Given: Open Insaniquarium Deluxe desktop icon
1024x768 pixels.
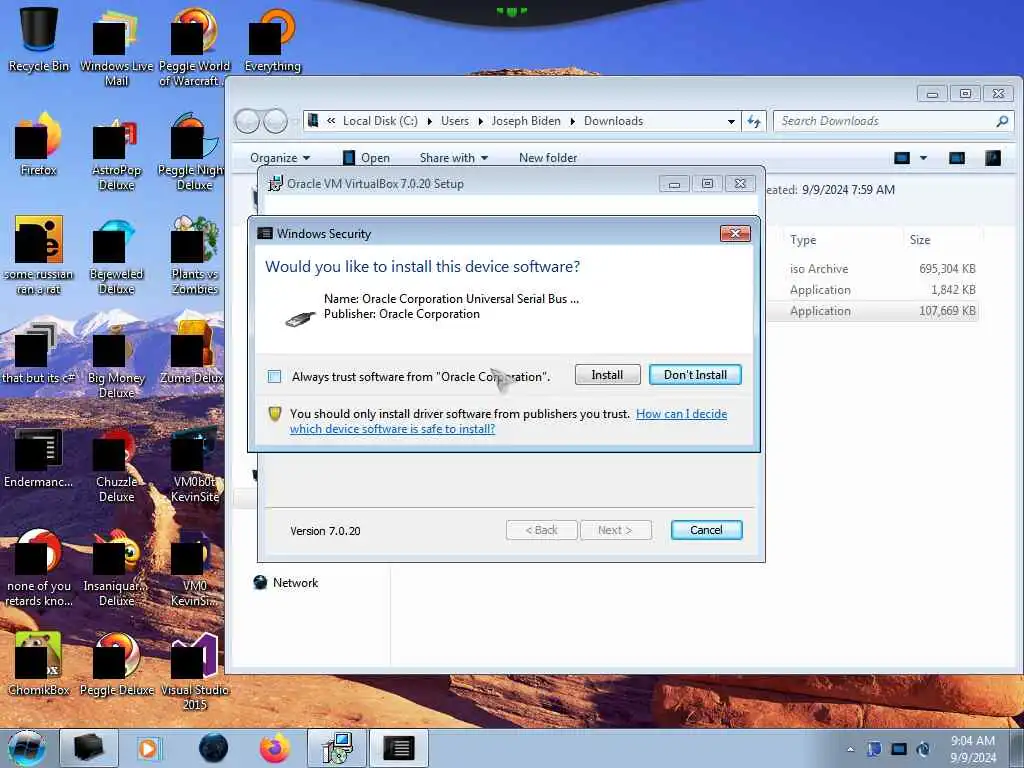Looking at the screenshot, I should [116, 569].
